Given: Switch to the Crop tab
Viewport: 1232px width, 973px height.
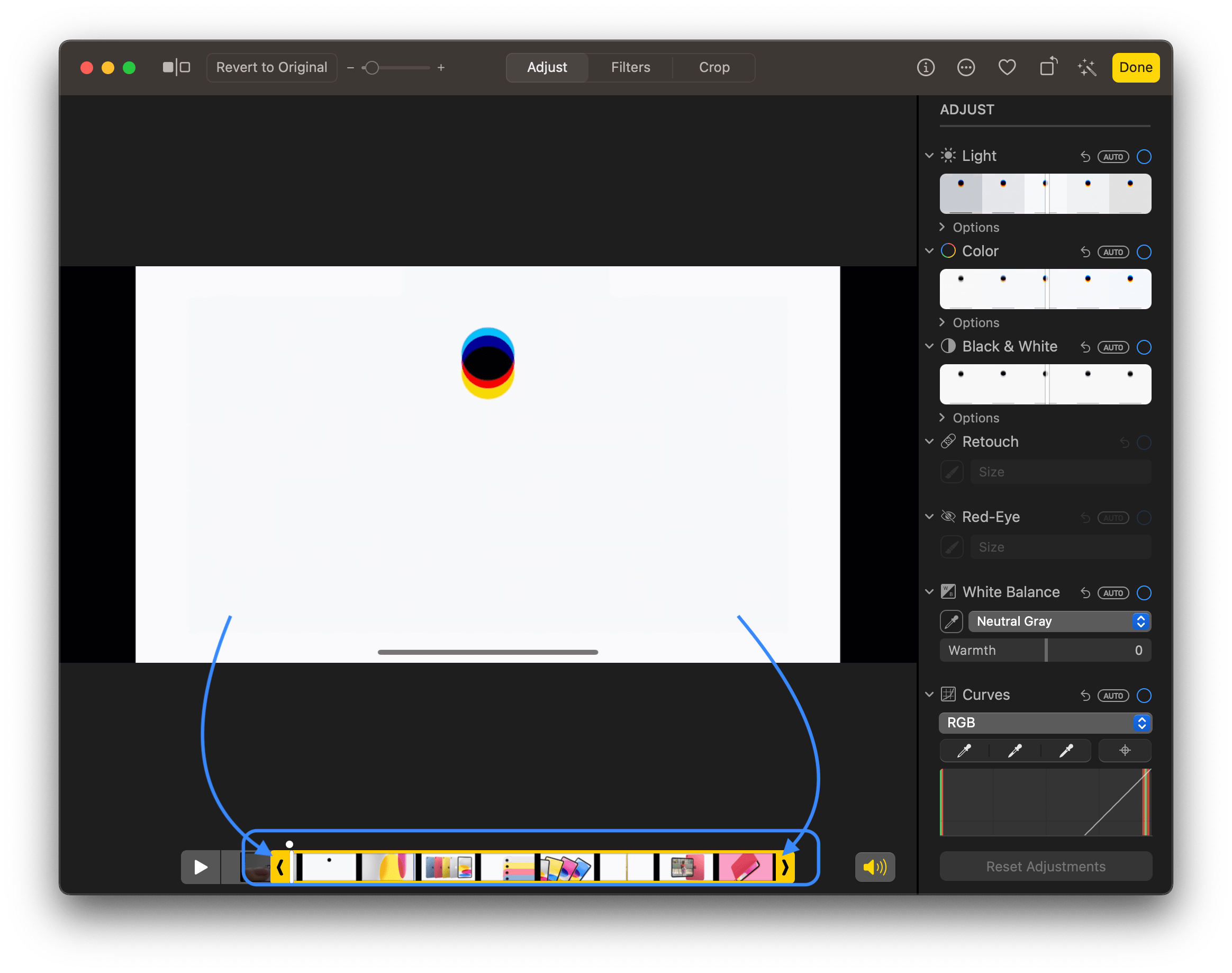Looking at the screenshot, I should tap(713, 67).
